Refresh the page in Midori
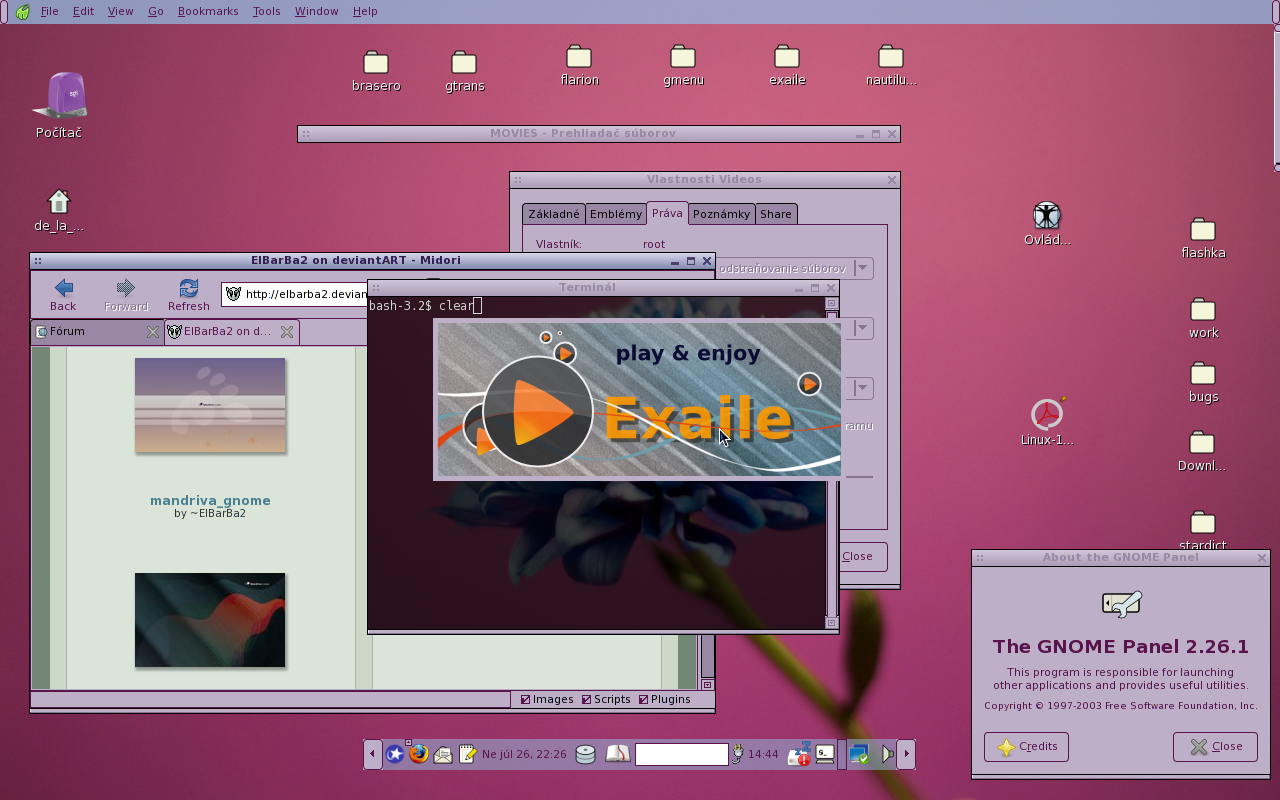 (x=189, y=295)
